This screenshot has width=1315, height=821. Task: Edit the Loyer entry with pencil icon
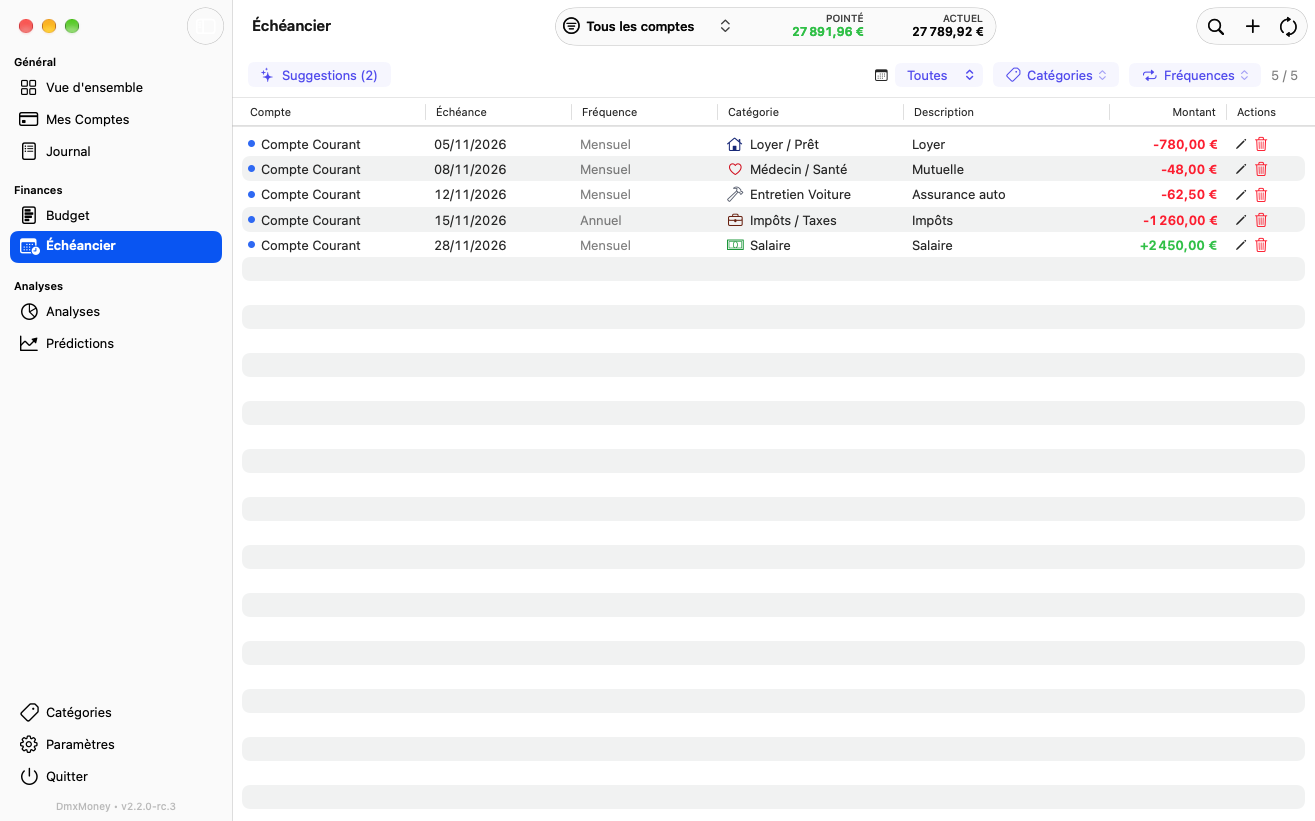coord(1241,144)
